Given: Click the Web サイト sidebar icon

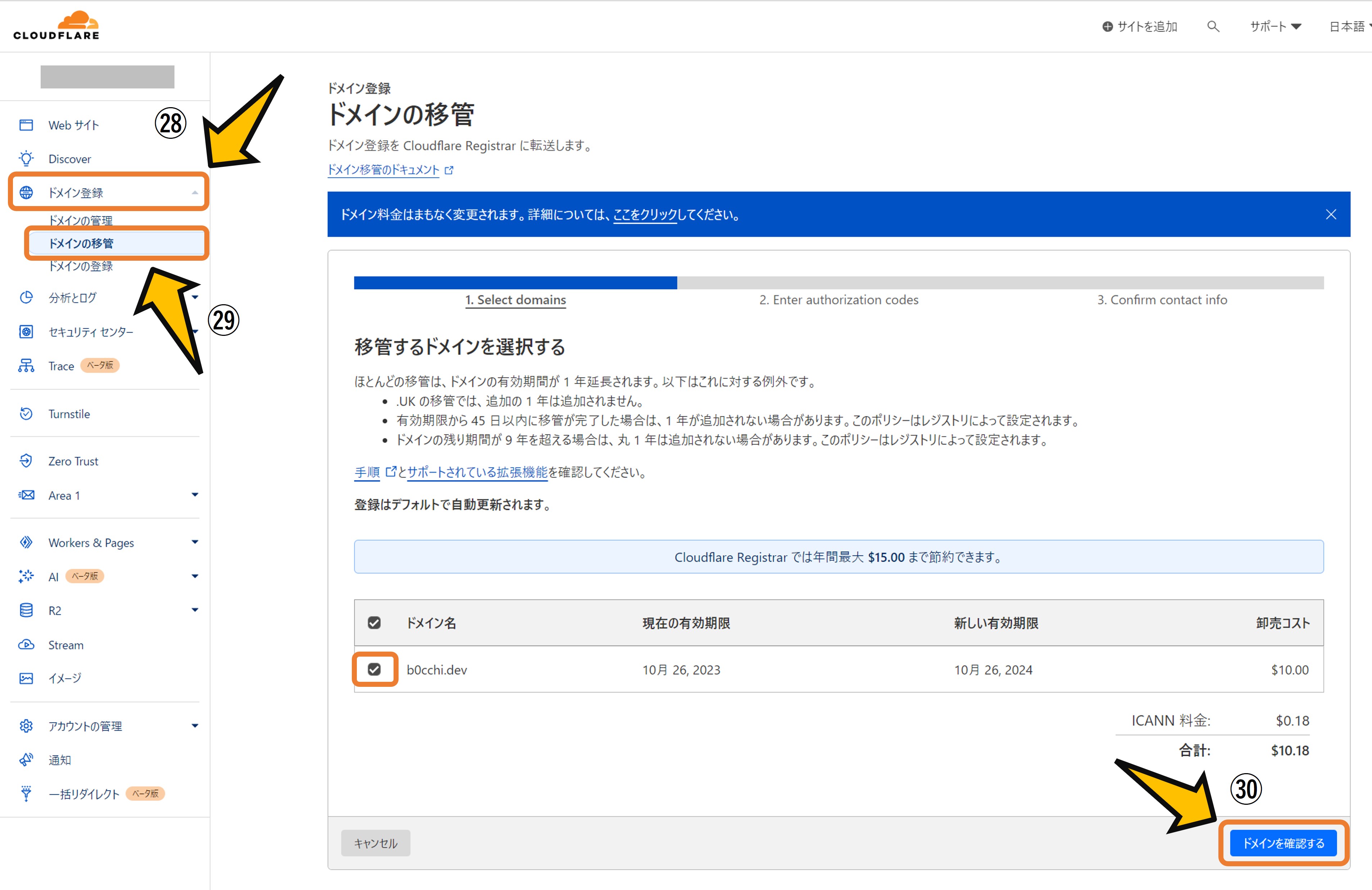Looking at the screenshot, I should [x=26, y=125].
